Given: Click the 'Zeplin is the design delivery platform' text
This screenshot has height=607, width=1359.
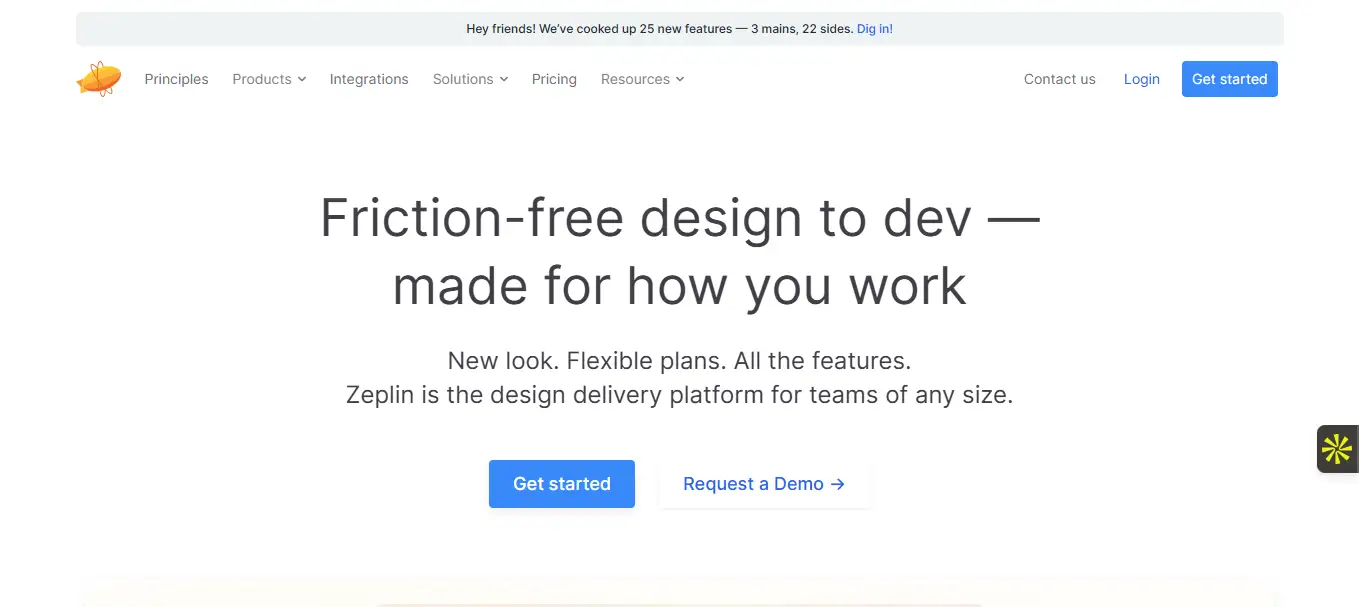Looking at the screenshot, I should pos(679,394).
